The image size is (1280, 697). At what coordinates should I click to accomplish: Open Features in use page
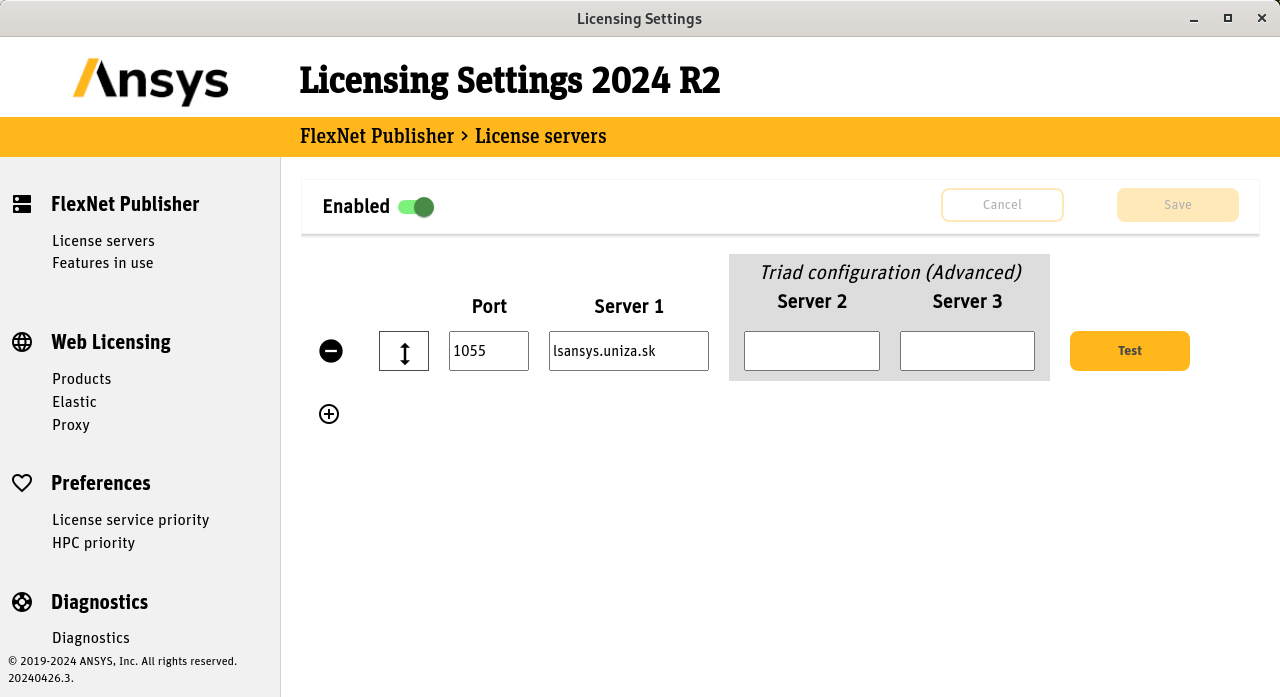[102, 263]
